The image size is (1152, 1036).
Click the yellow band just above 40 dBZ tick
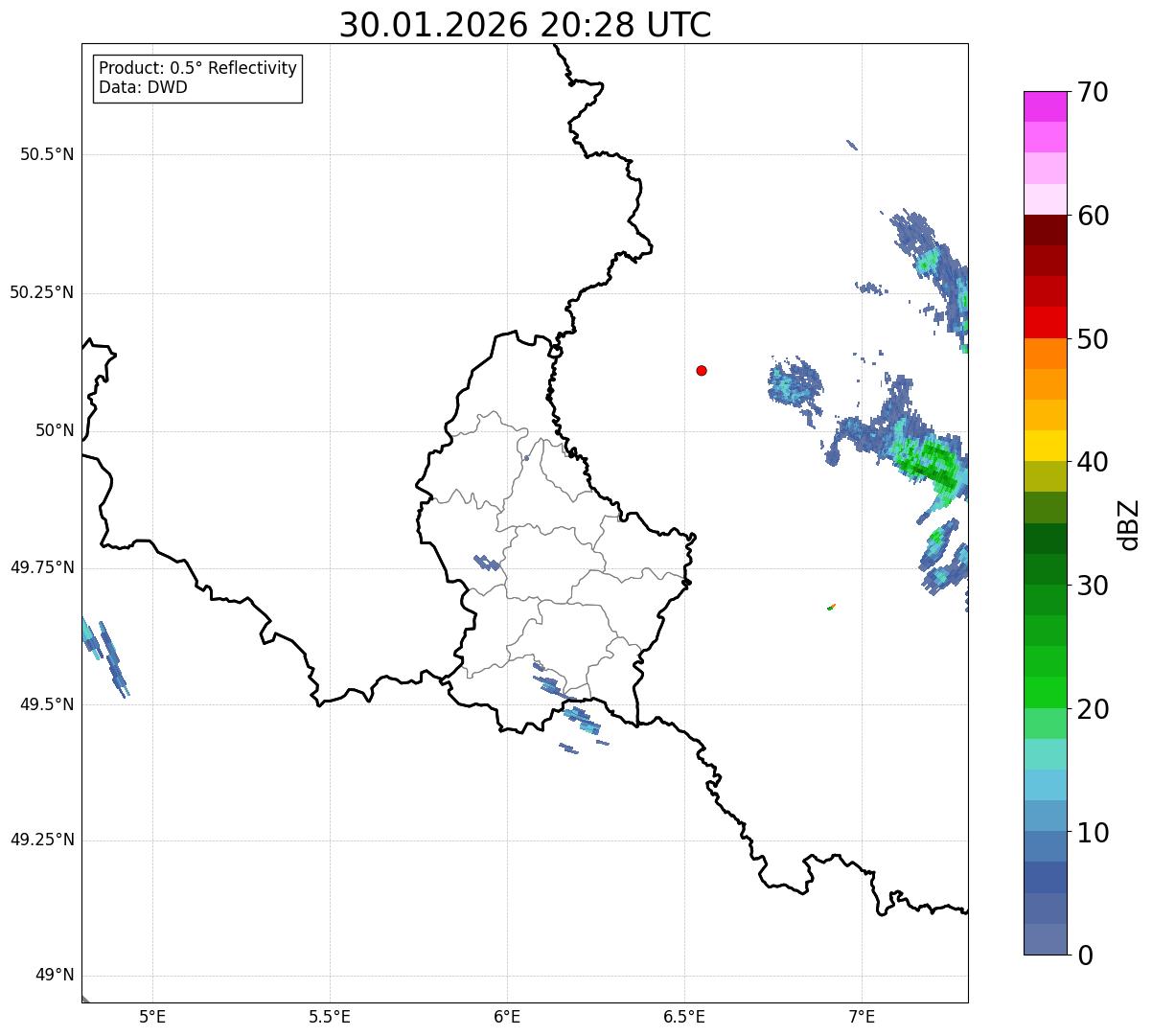(x=1045, y=446)
